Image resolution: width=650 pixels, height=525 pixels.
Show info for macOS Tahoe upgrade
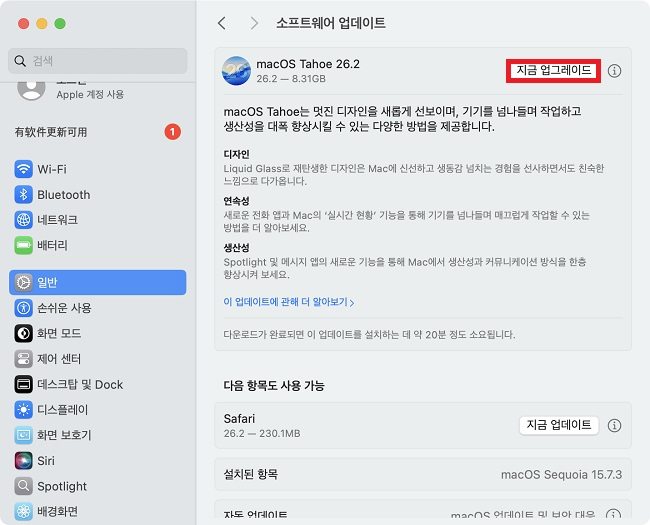click(x=614, y=71)
